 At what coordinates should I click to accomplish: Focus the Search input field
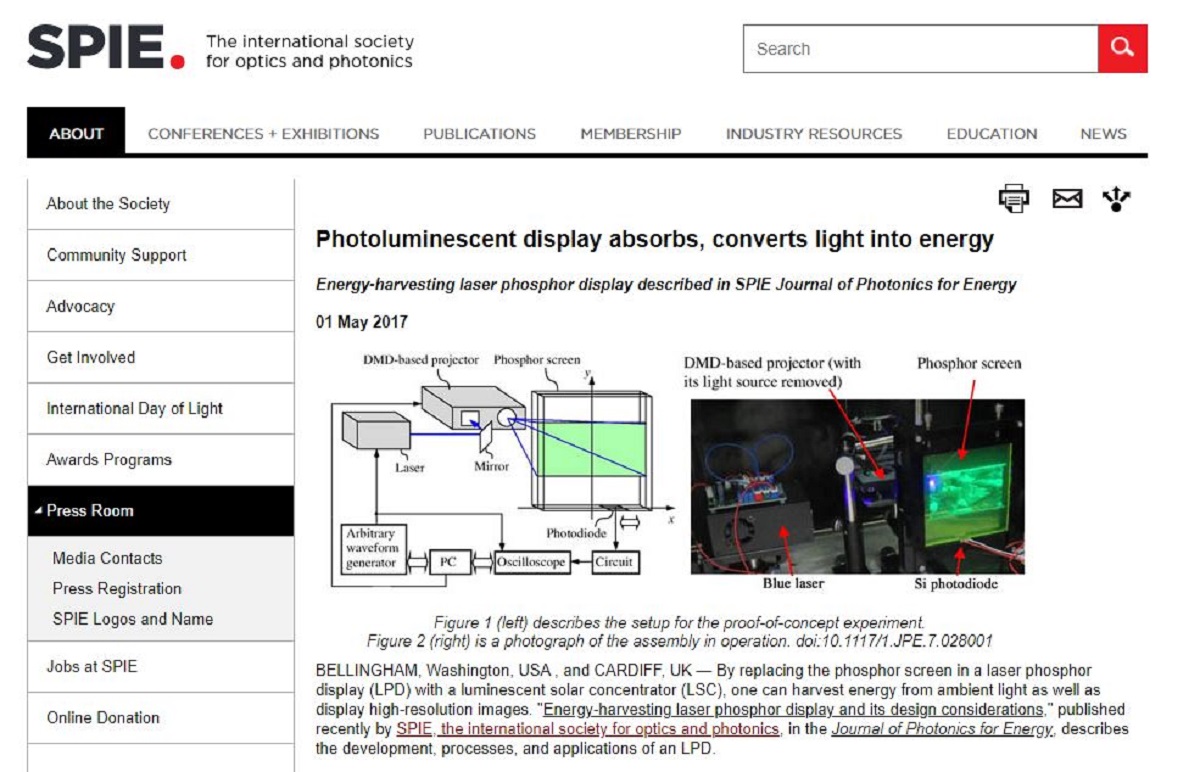[920, 49]
